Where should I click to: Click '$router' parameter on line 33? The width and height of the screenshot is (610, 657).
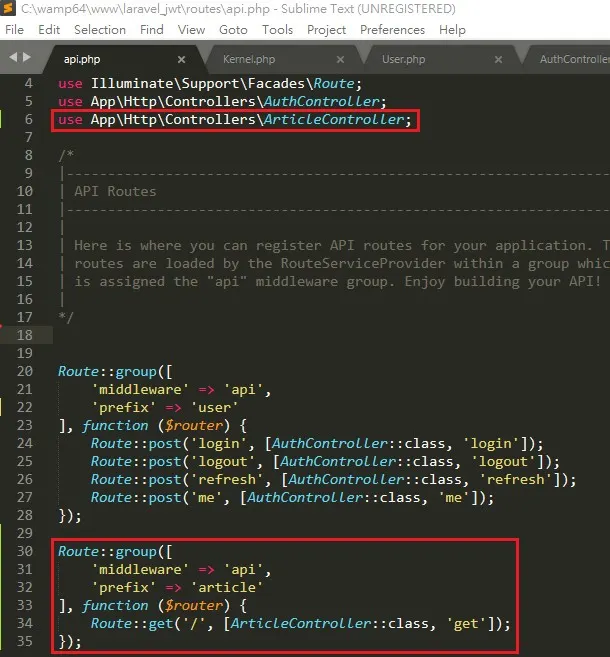coord(194,605)
